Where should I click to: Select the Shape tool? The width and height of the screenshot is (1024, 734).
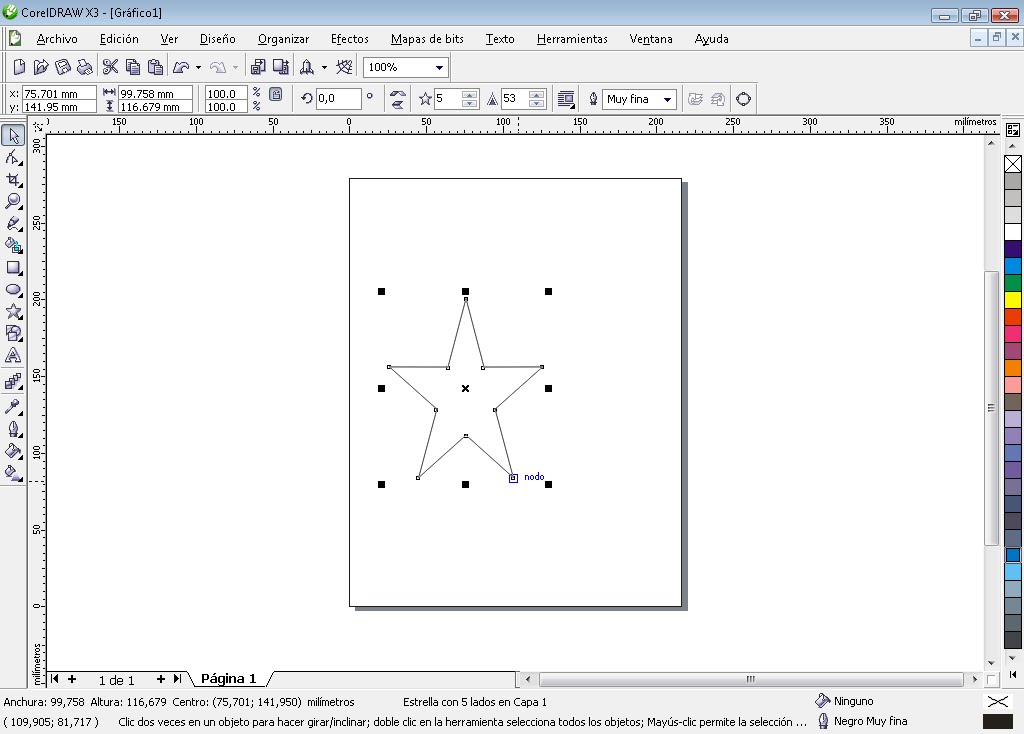pyautogui.click(x=13, y=156)
